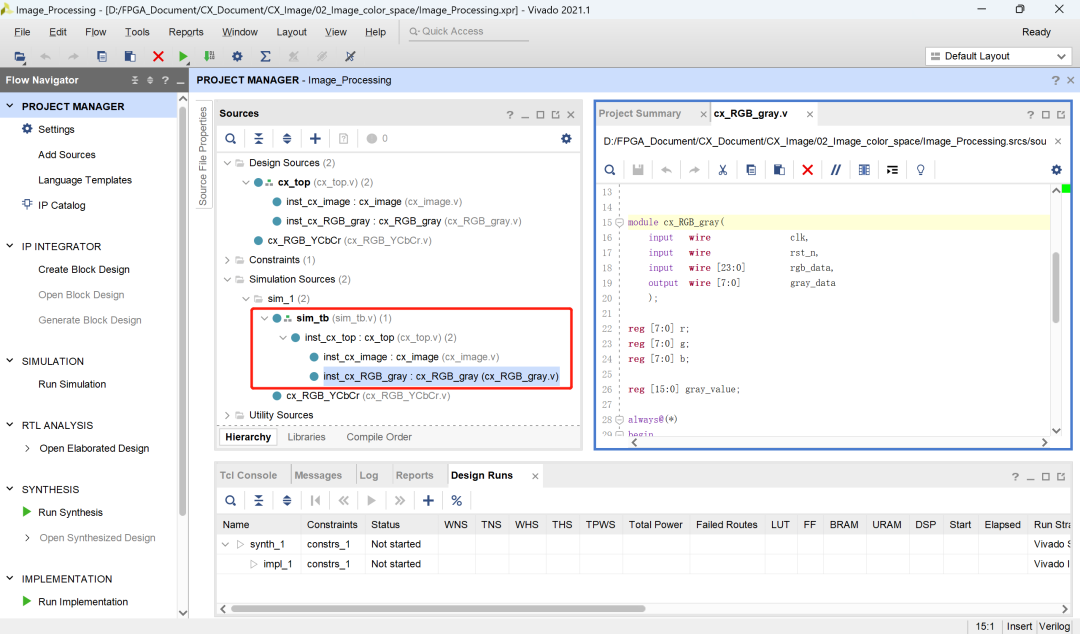Click the plus icon to add sources
This screenshot has height=634, width=1080.
[315, 139]
